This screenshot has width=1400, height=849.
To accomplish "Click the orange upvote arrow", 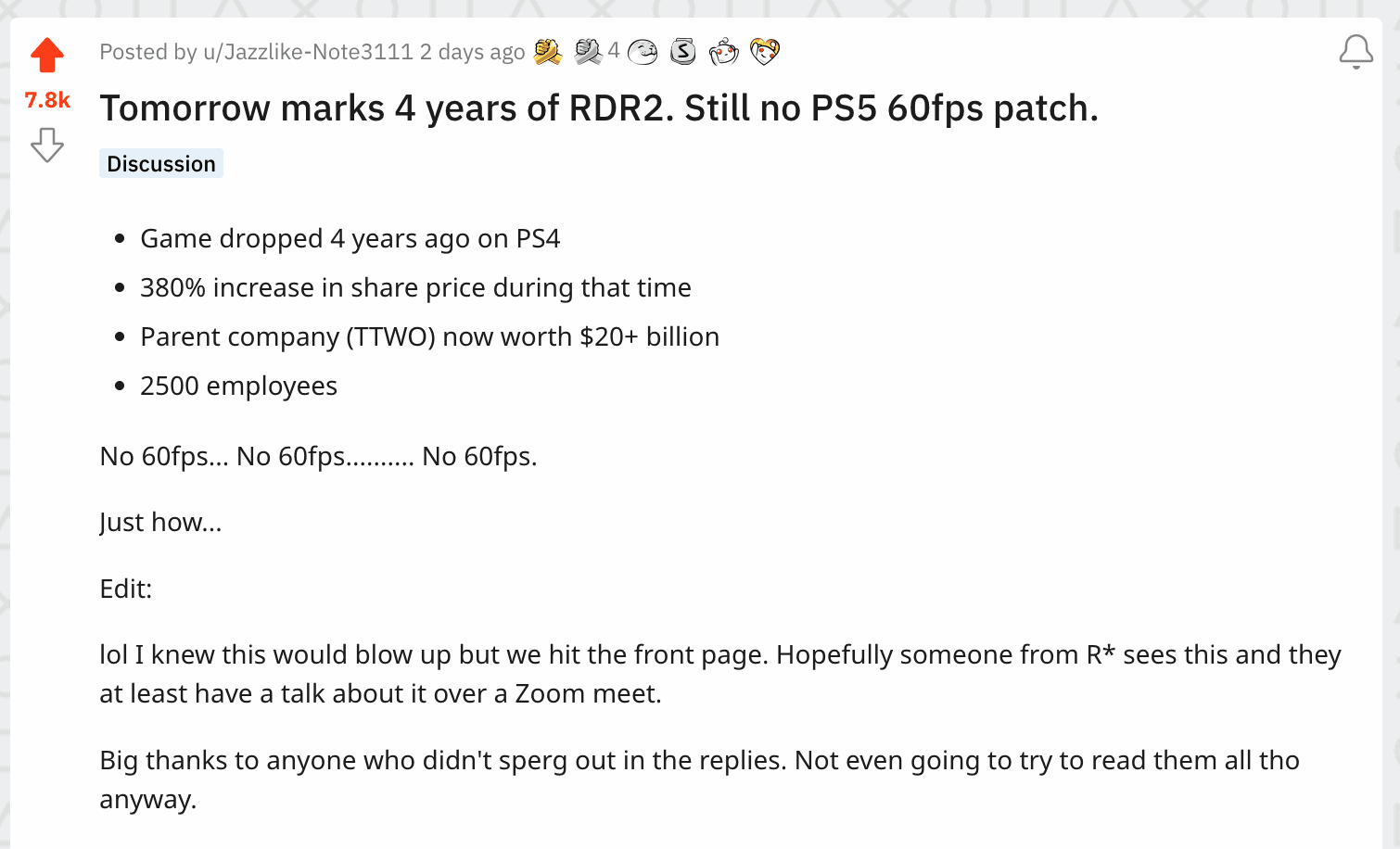I will 47,56.
